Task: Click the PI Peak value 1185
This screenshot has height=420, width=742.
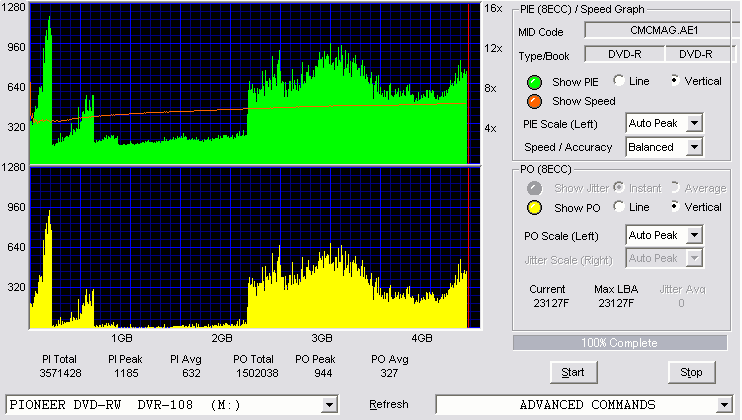Action: 126,374
